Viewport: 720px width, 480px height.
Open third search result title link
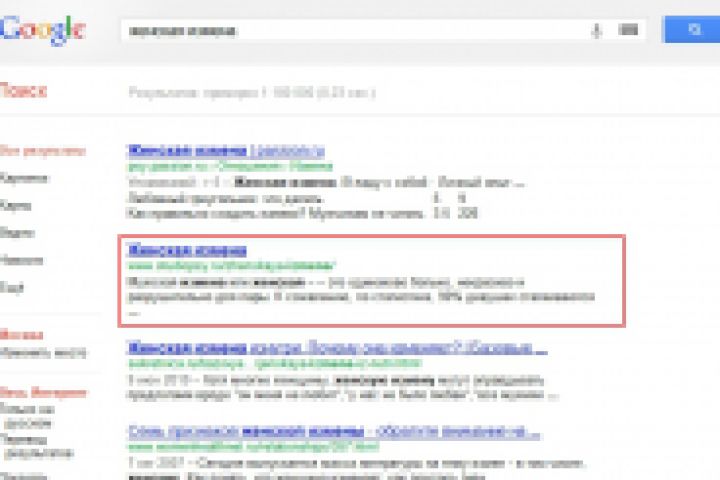[337, 348]
